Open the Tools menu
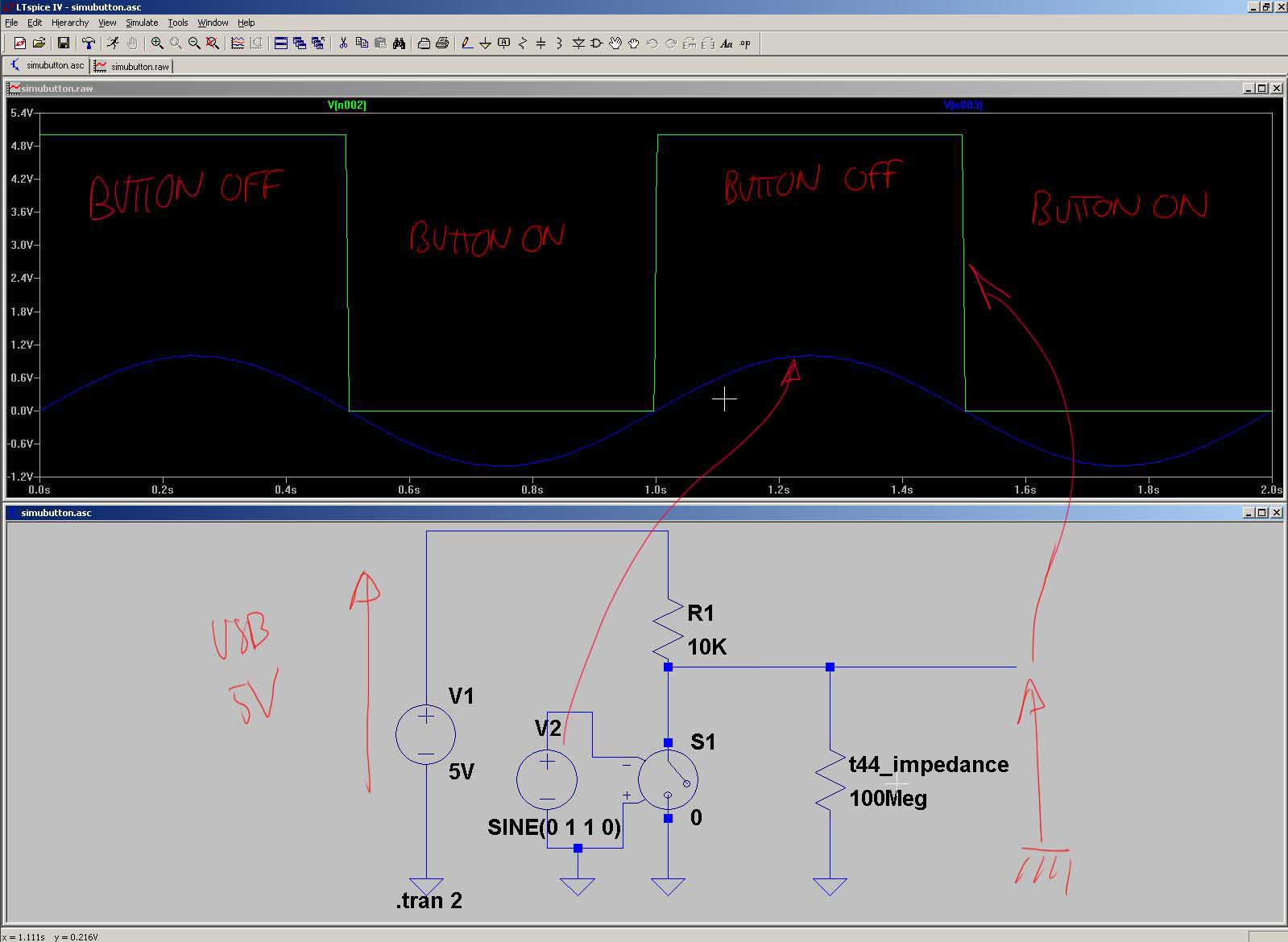Image resolution: width=1288 pixels, height=942 pixels. click(178, 23)
